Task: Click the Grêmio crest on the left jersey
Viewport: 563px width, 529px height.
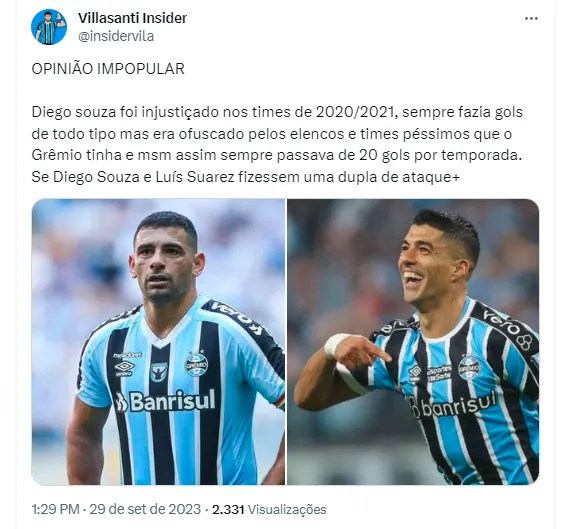Action: click(x=196, y=364)
